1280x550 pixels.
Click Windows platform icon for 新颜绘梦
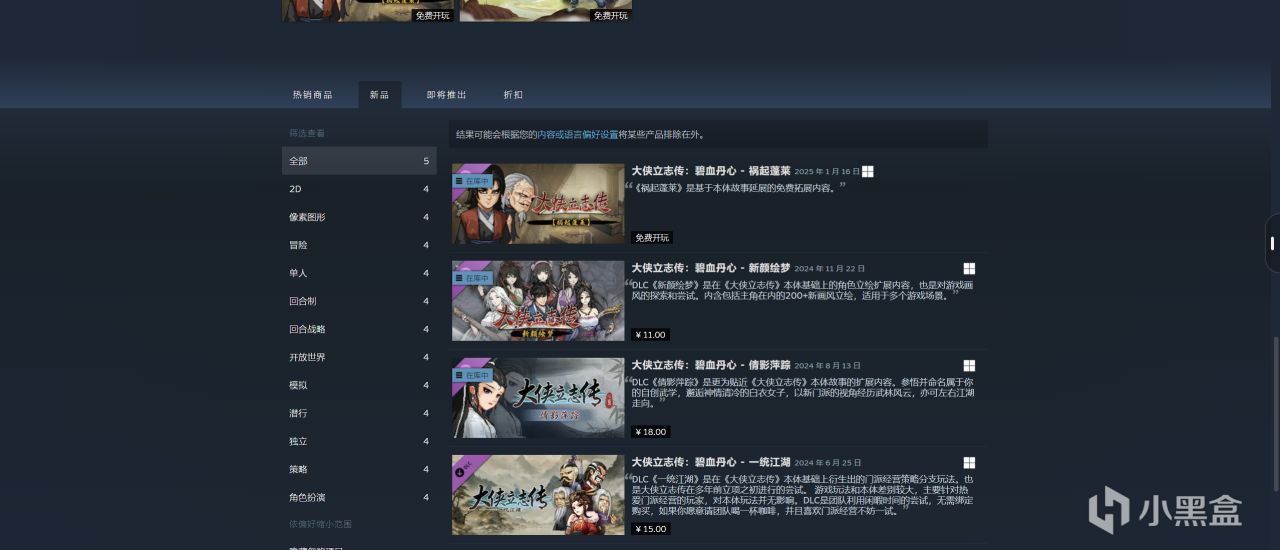point(969,268)
